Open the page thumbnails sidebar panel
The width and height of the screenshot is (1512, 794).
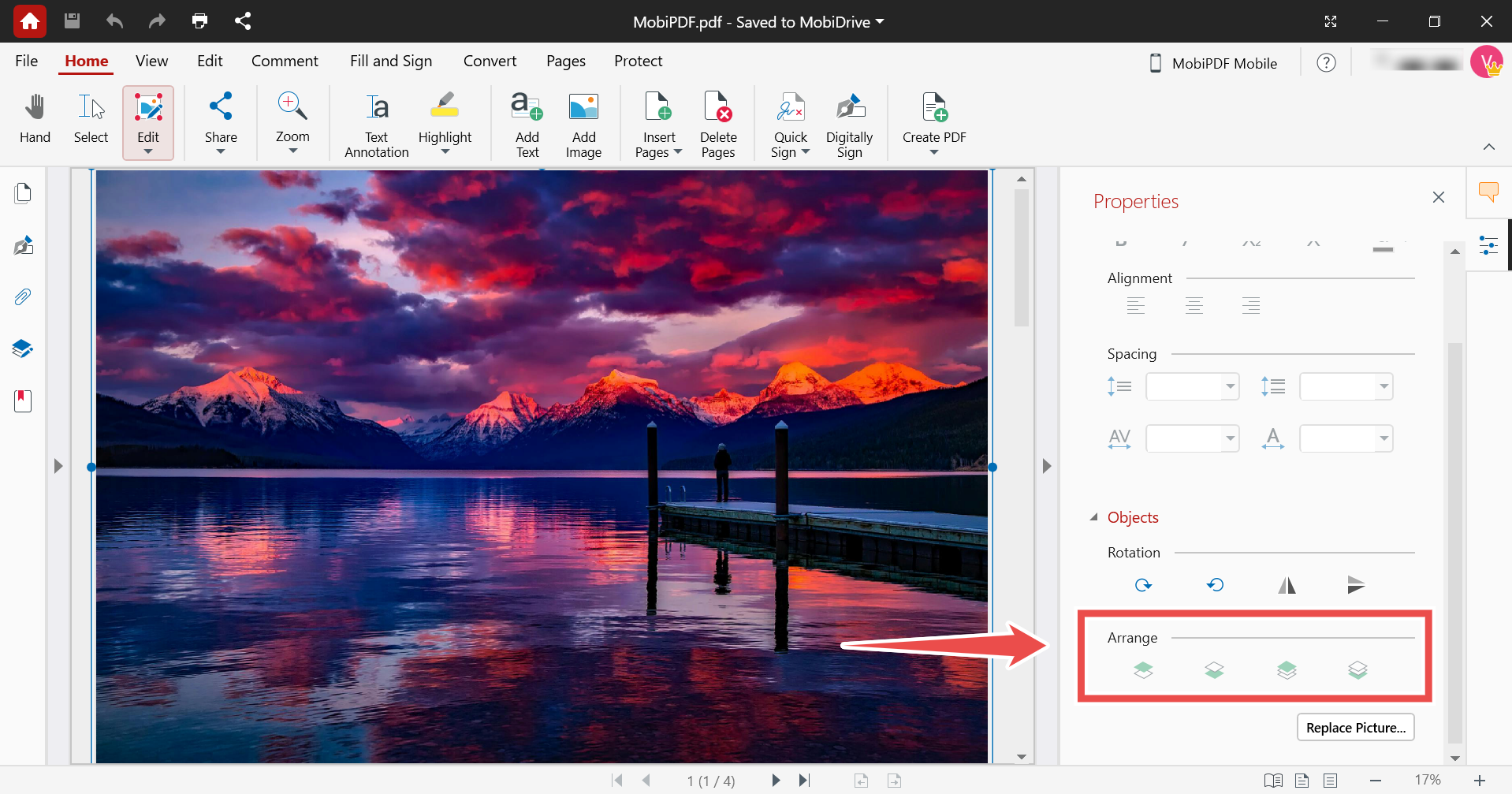(23, 193)
